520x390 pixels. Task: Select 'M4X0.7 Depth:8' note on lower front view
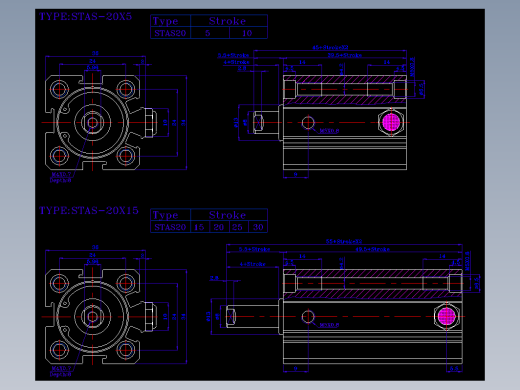click(x=61, y=371)
